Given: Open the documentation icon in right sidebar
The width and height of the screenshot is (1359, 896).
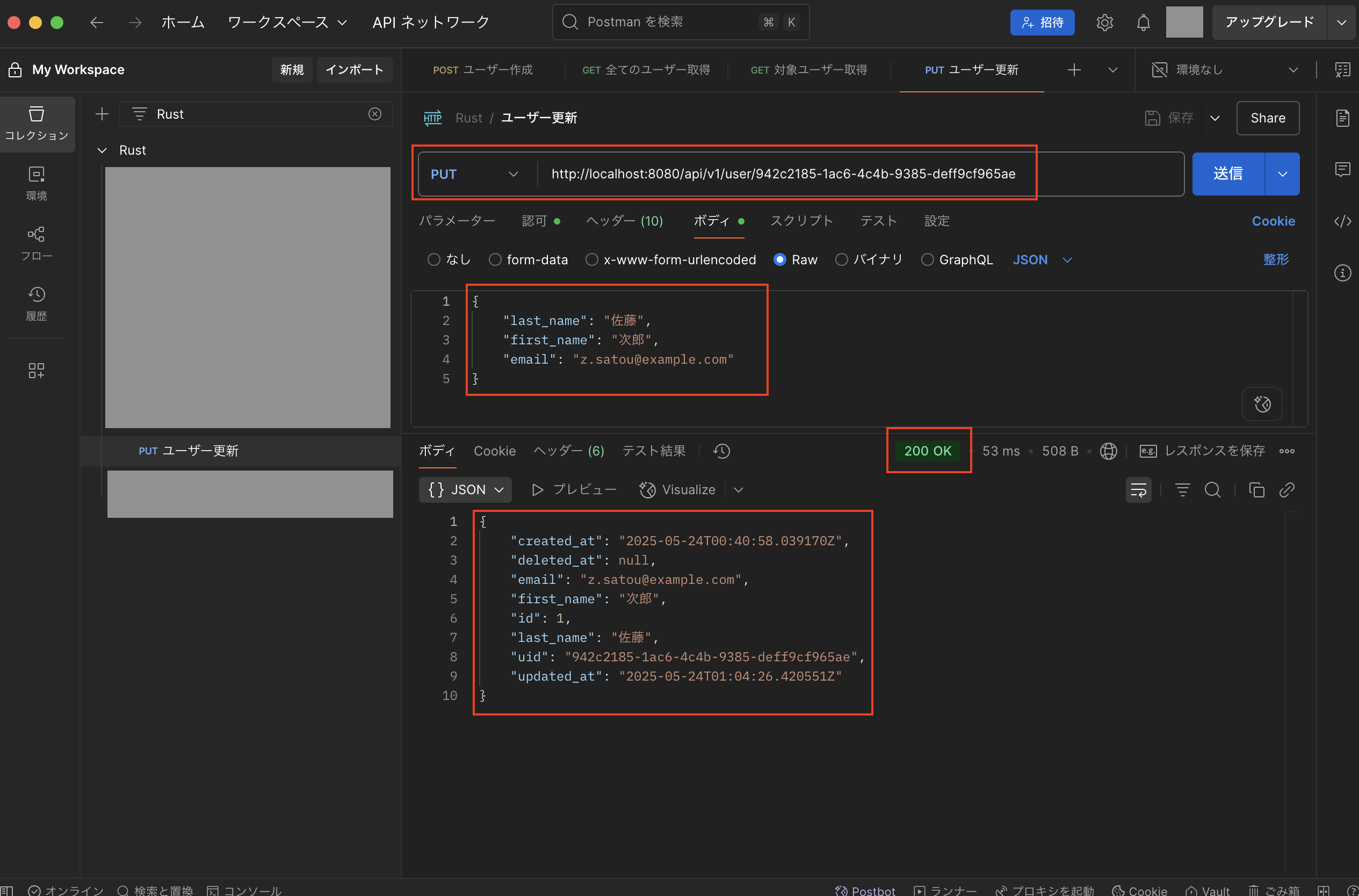Looking at the screenshot, I should coord(1342,118).
